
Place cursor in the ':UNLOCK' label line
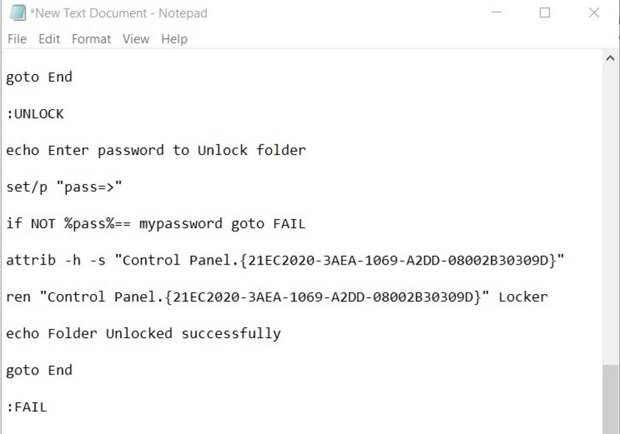pyautogui.click(x=35, y=114)
